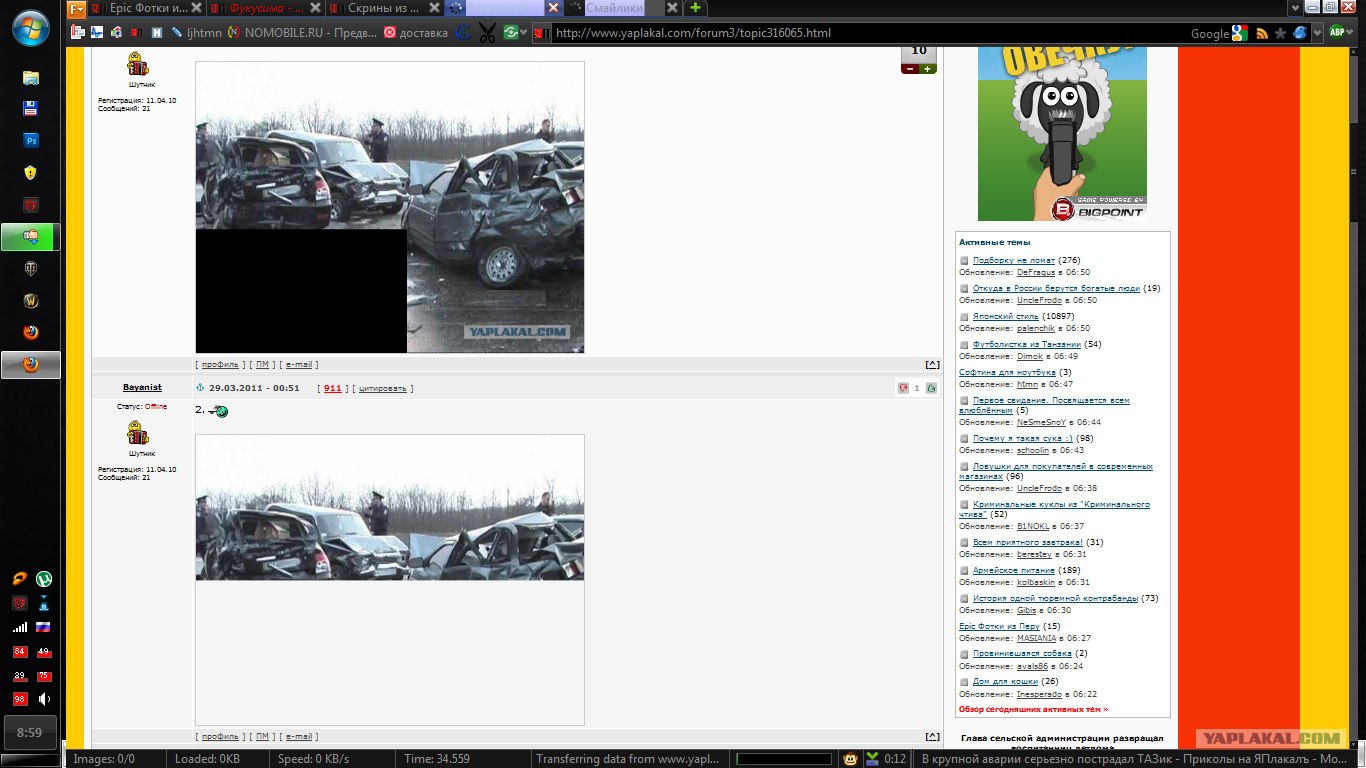
Task: Open the 'доставка' bookmark
Action: (416, 33)
